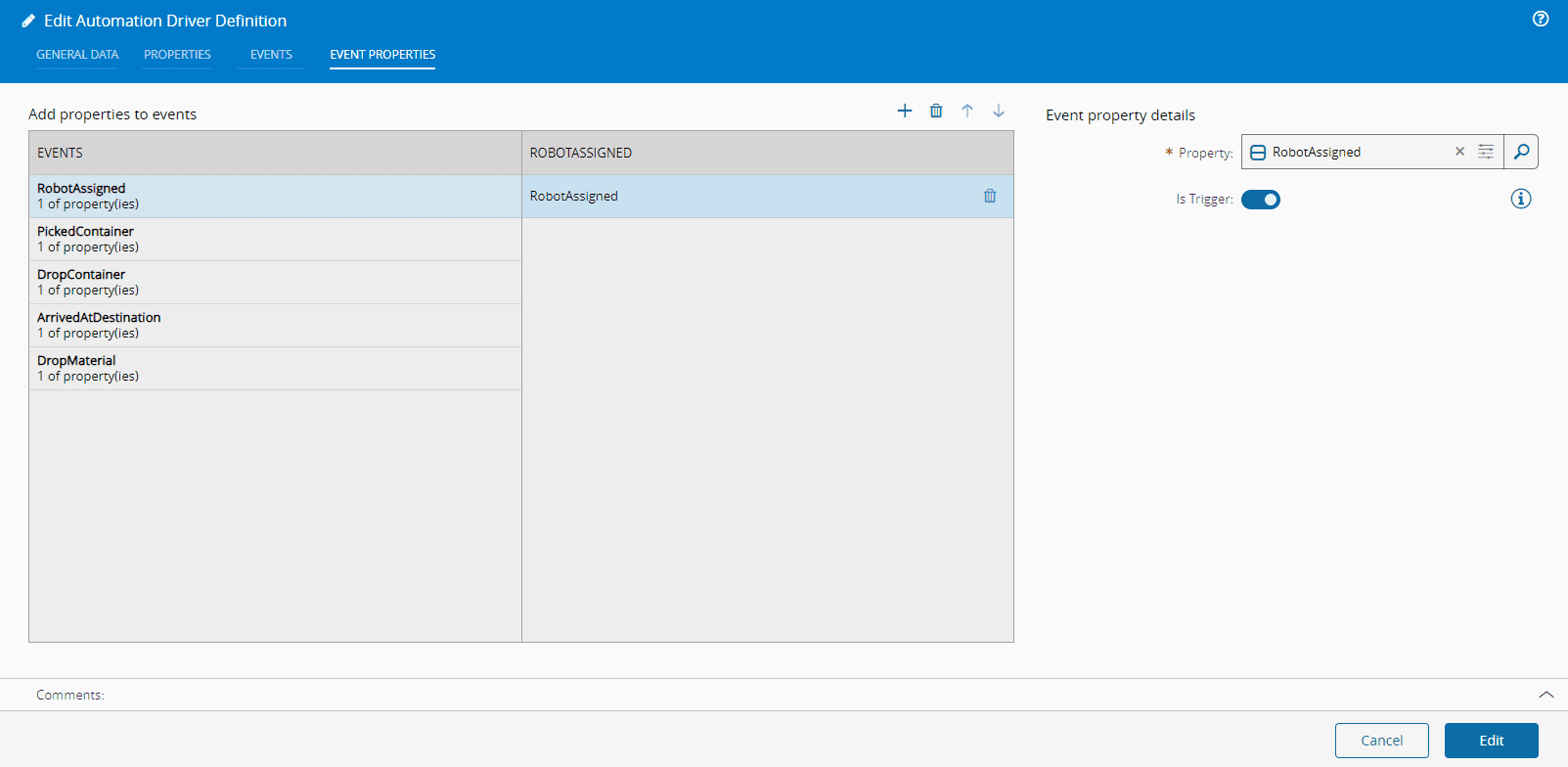Screen dimensions: 1568x767
Task: Open the Properties tab
Action: (177, 55)
